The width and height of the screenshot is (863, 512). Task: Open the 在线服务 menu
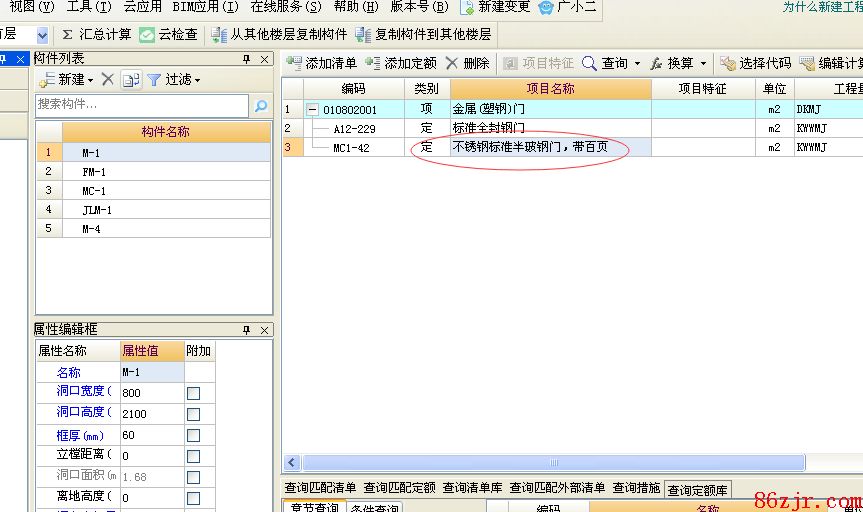(285, 7)
